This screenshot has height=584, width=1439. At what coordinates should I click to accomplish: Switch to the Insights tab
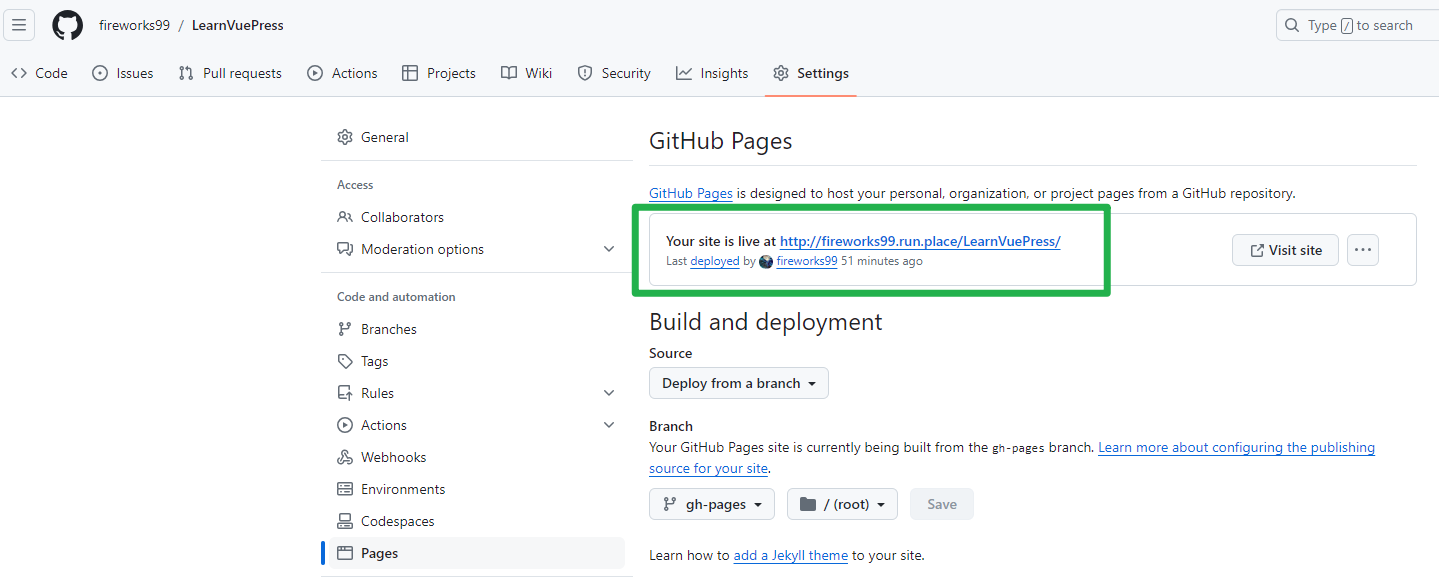tap(712, 73)
